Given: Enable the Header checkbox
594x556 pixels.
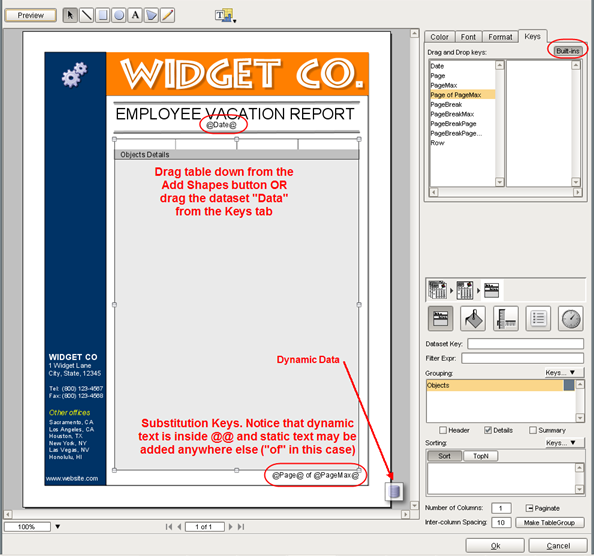Looking at the screenshot, I should pyautogui.click(x=443, y=430).
